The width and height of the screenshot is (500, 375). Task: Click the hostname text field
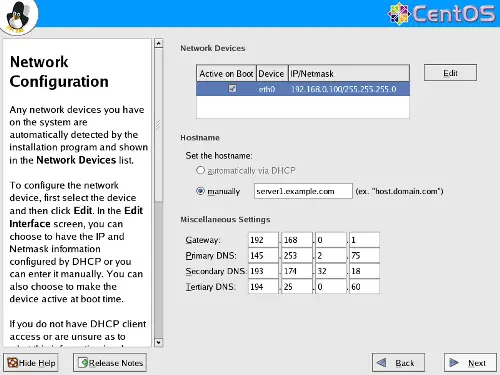point(303,191)
